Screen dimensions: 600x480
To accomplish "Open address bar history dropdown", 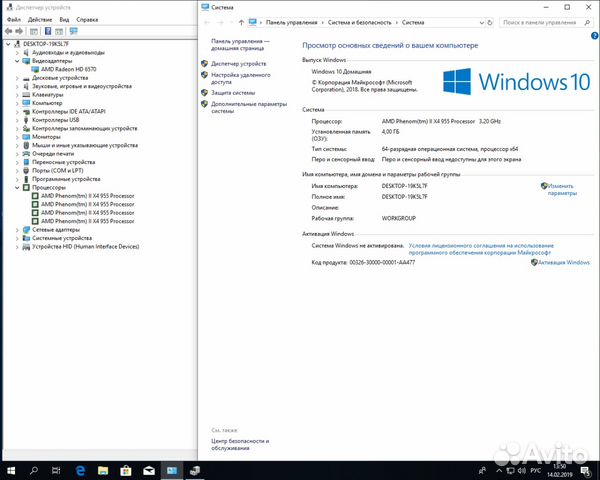I will tap(481, 23).
